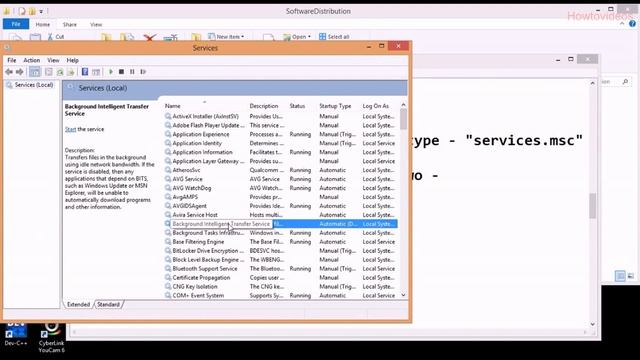
Task: Go back using the Services toolbar arrow
Action: point(9,72)
